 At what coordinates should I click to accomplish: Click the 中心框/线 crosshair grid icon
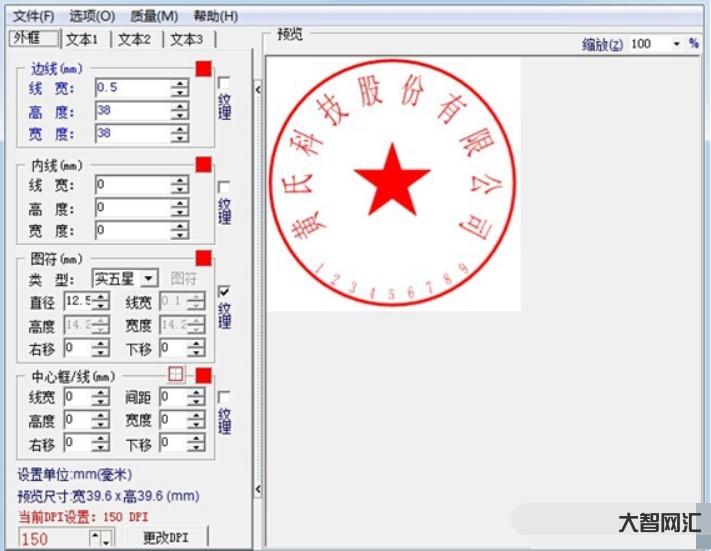177,375
